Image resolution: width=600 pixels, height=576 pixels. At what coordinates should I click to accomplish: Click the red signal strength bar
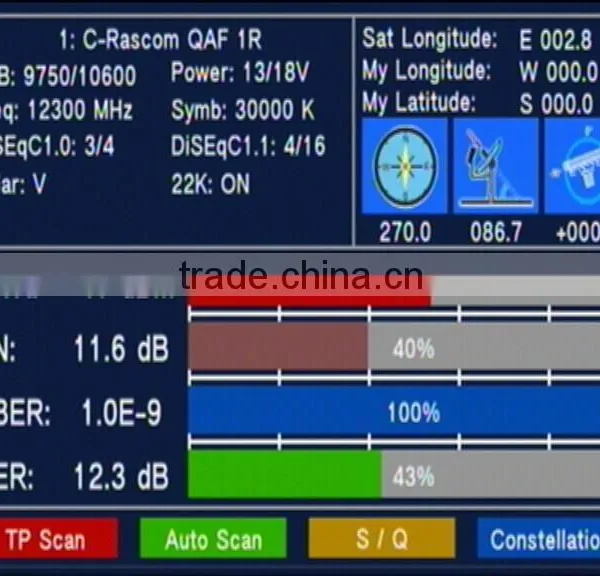[x=310, y=292]
